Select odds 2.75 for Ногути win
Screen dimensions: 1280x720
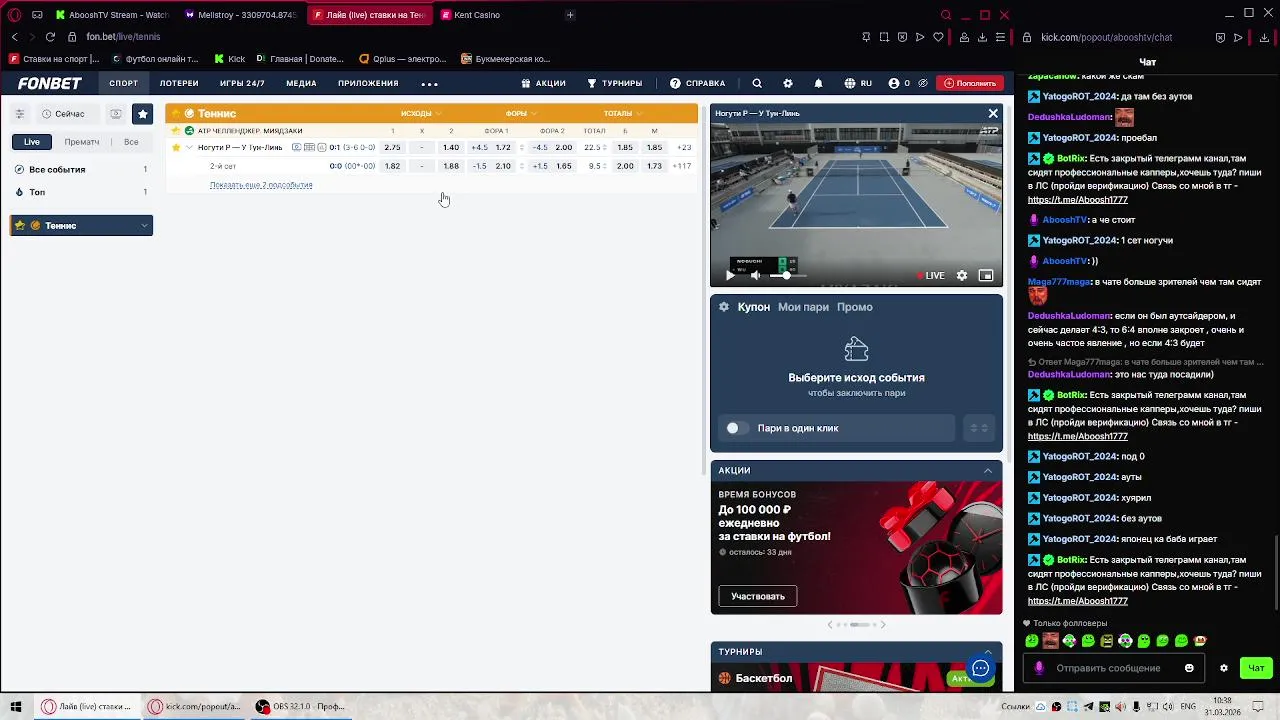point(392,148)
